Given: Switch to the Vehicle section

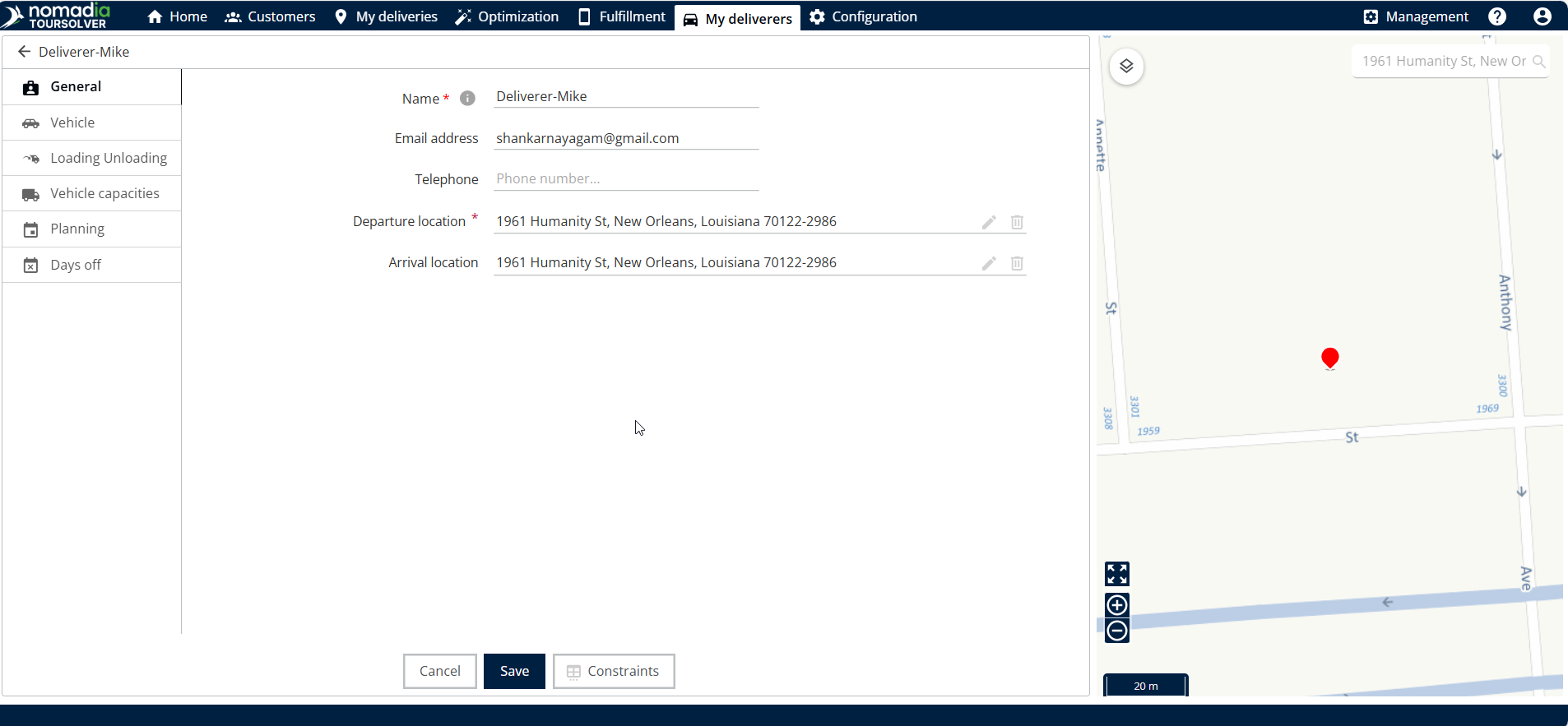Looking at the screenshot, I should (x=72, y=123).
